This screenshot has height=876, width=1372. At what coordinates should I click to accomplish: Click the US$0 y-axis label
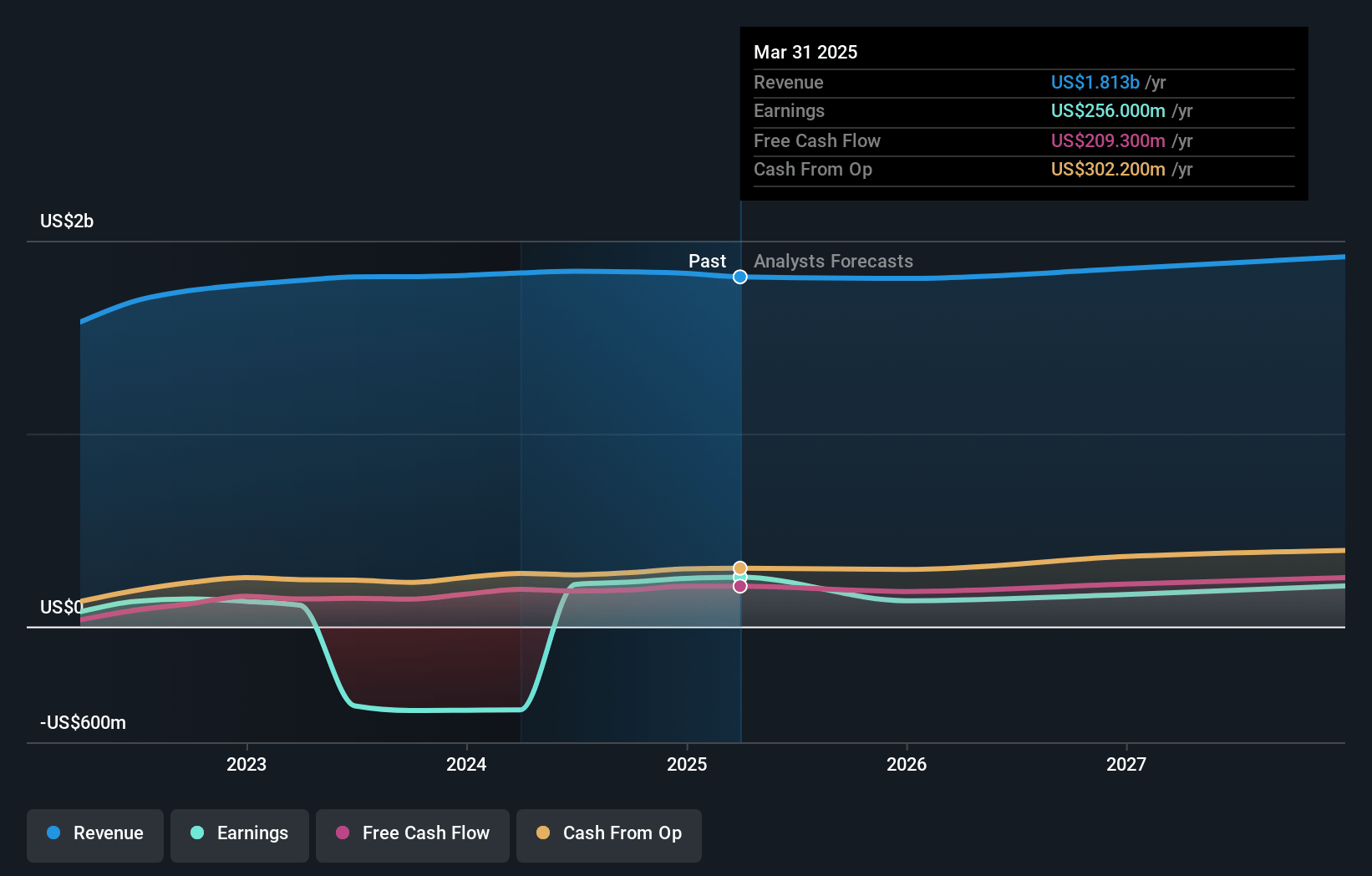(62, 607)
